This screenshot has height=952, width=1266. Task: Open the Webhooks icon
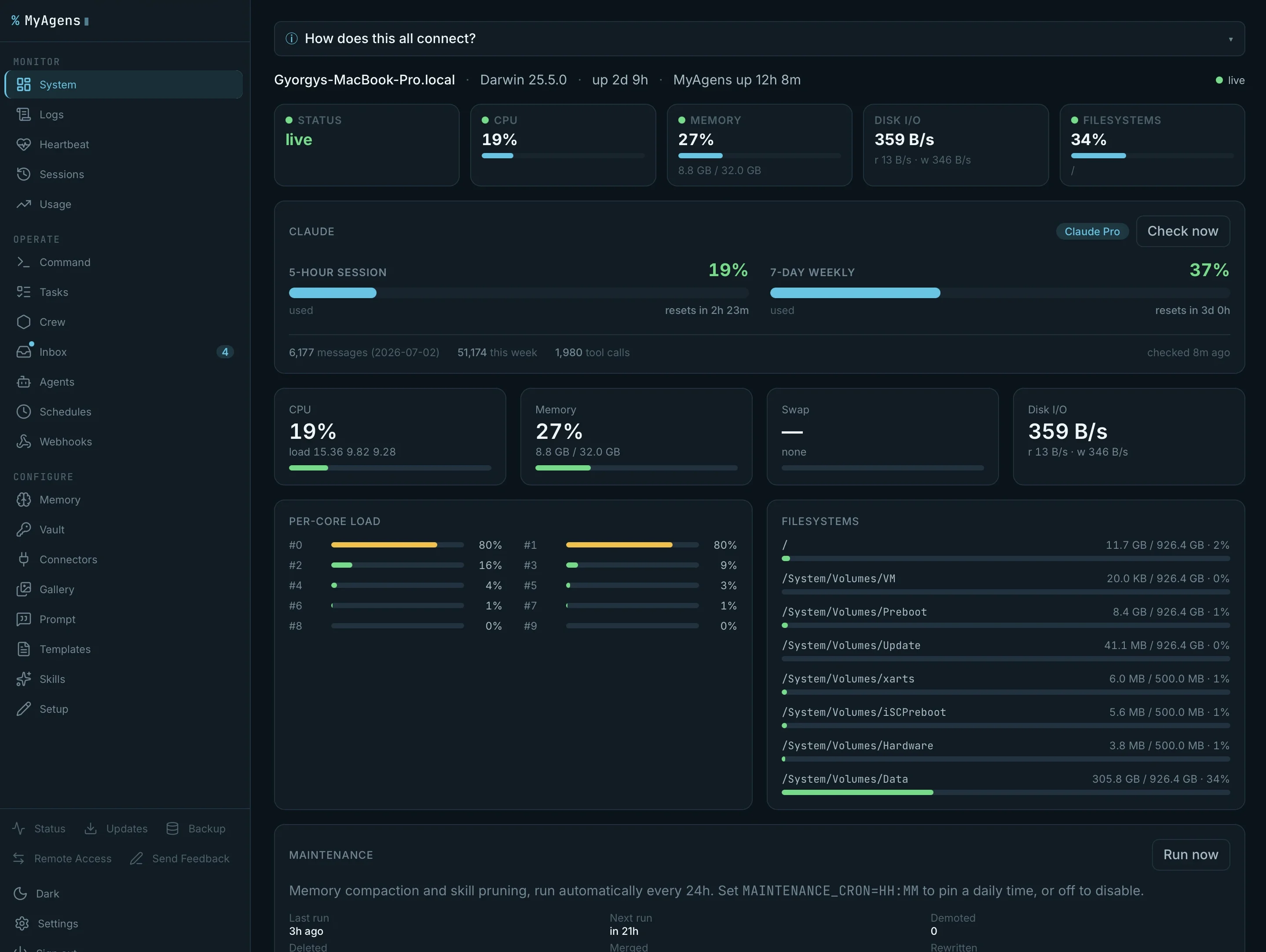(x=23, y=441)
